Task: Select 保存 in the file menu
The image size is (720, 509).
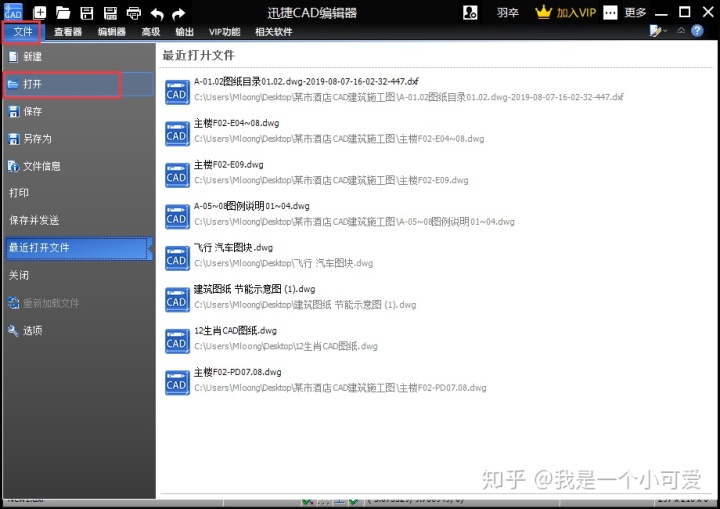Action: [78, 111]
